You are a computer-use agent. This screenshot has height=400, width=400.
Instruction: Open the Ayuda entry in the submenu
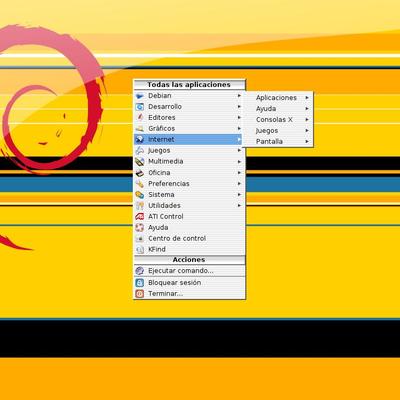click(278, 109)
